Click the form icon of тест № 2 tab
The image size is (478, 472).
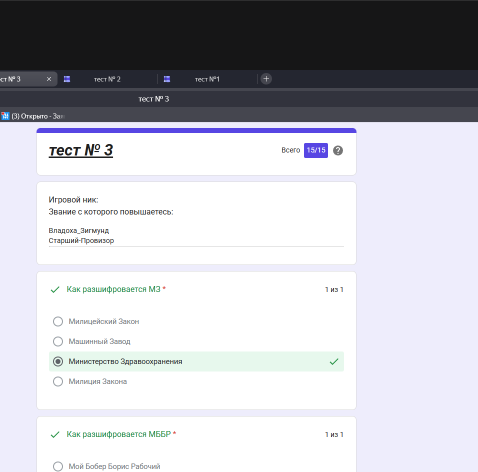67,79
